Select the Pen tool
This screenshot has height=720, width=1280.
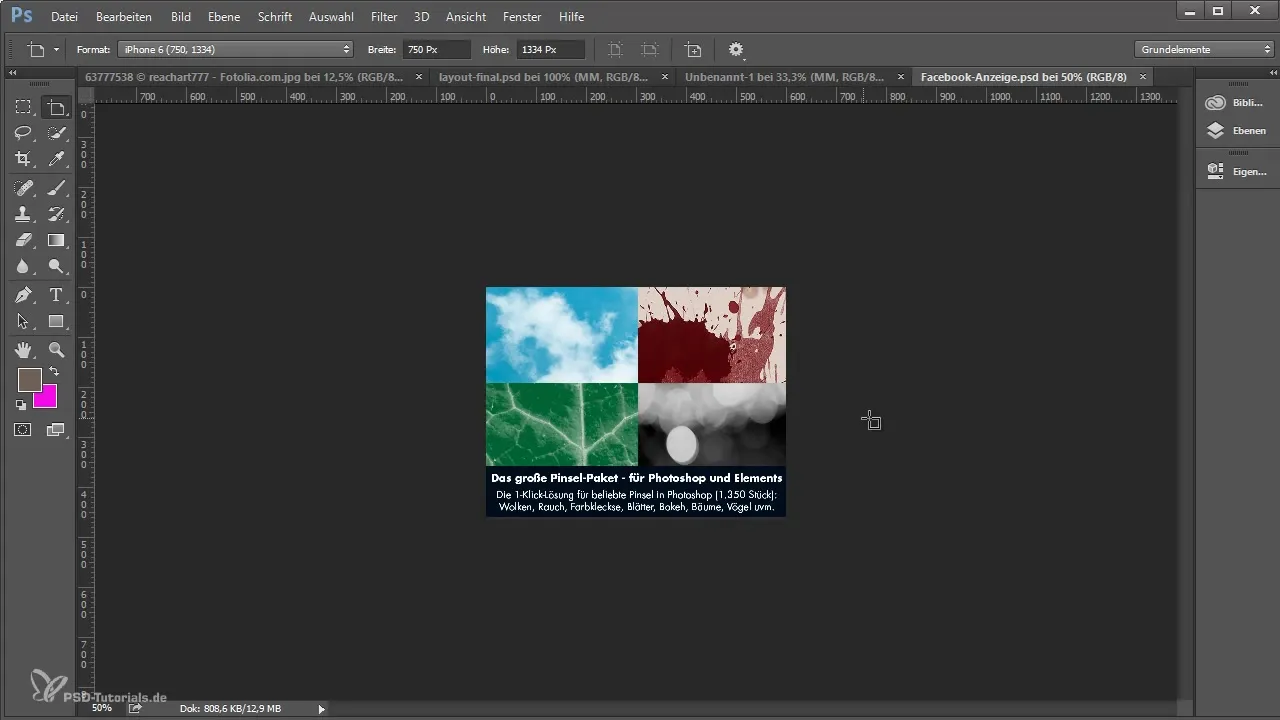(x=23, y=295)
